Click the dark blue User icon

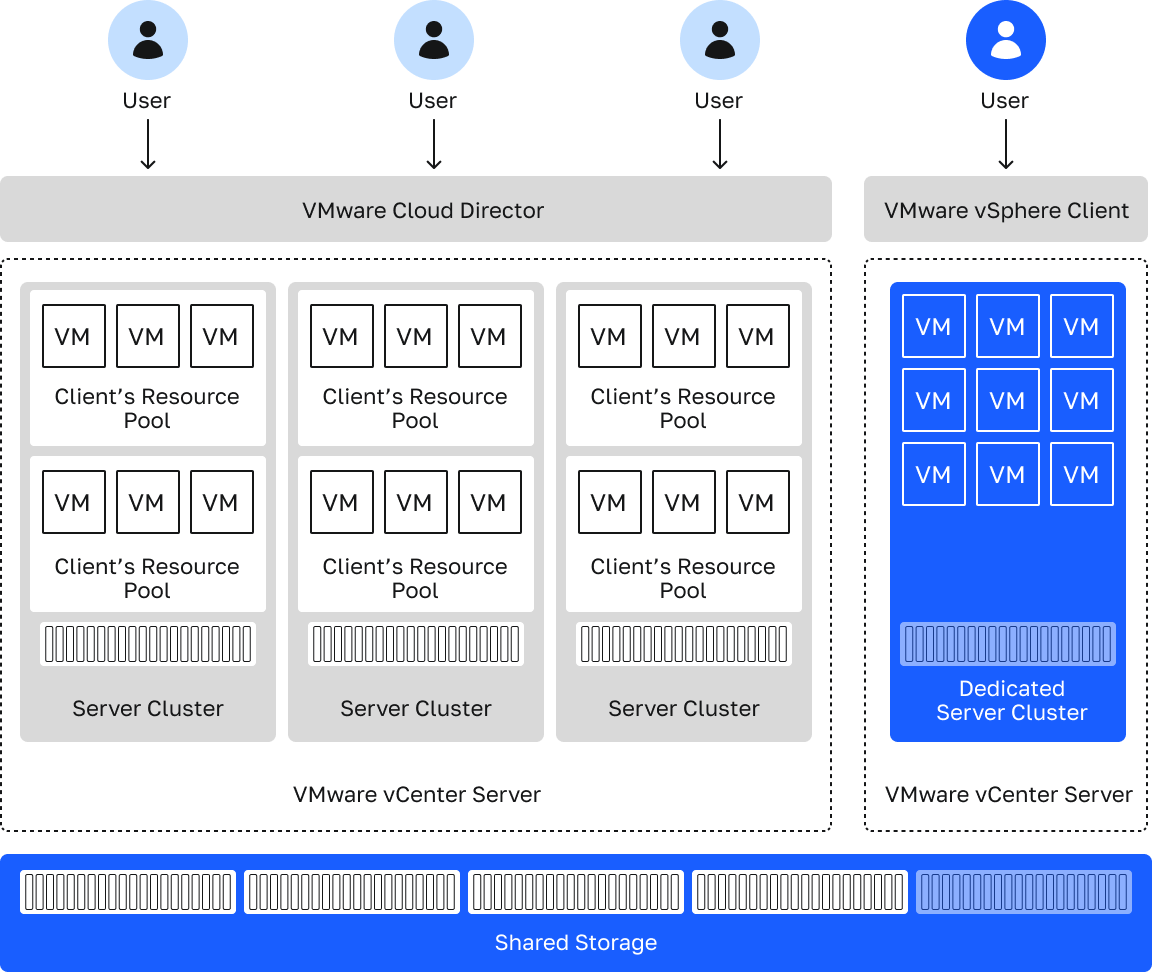tap(1005, 40)
